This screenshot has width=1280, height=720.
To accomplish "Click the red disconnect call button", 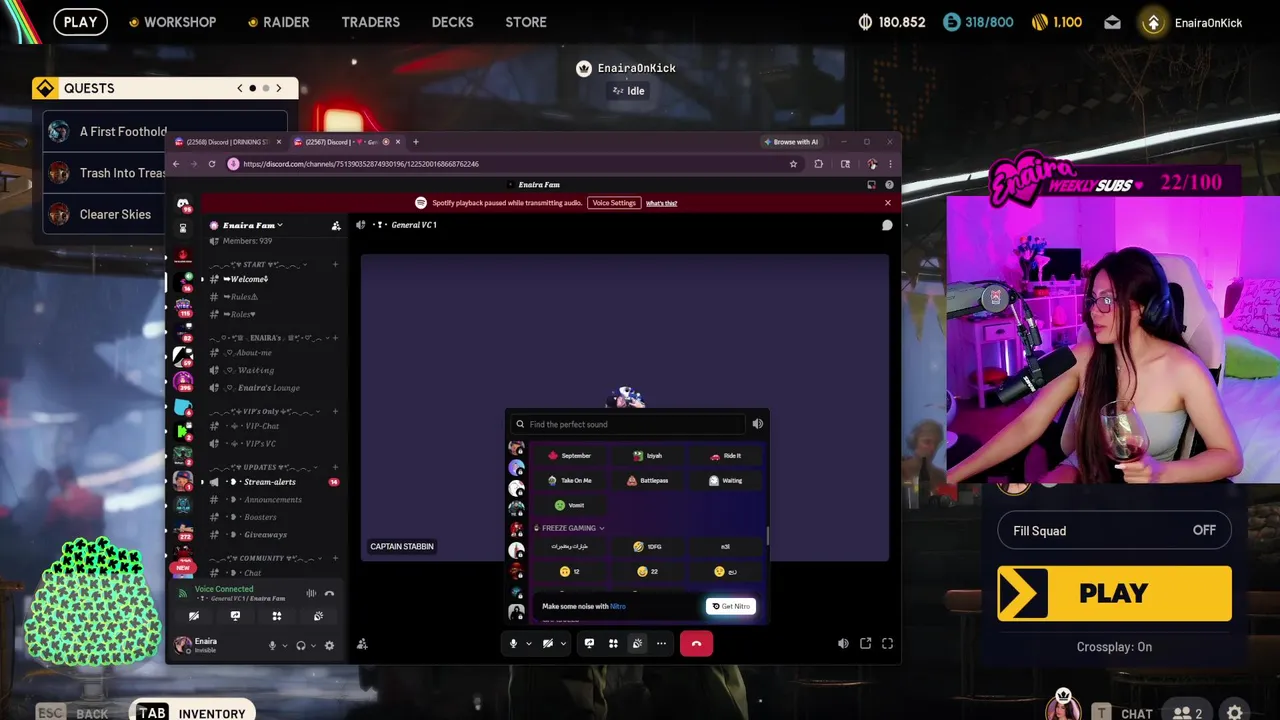I will pos(696,644).
